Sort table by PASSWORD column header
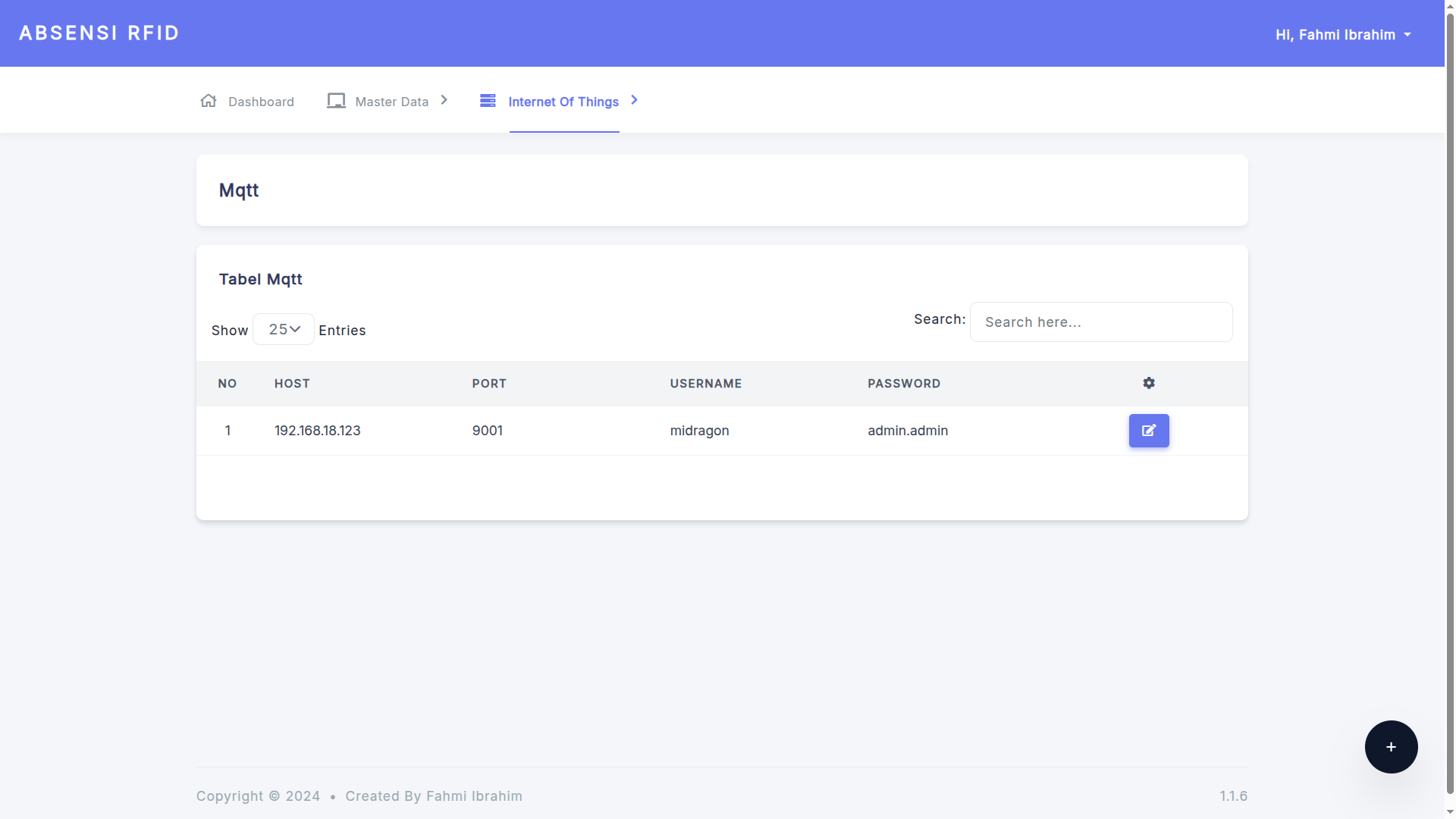The width and height of the screenshot is (1456, 819). tap(903, 384)
